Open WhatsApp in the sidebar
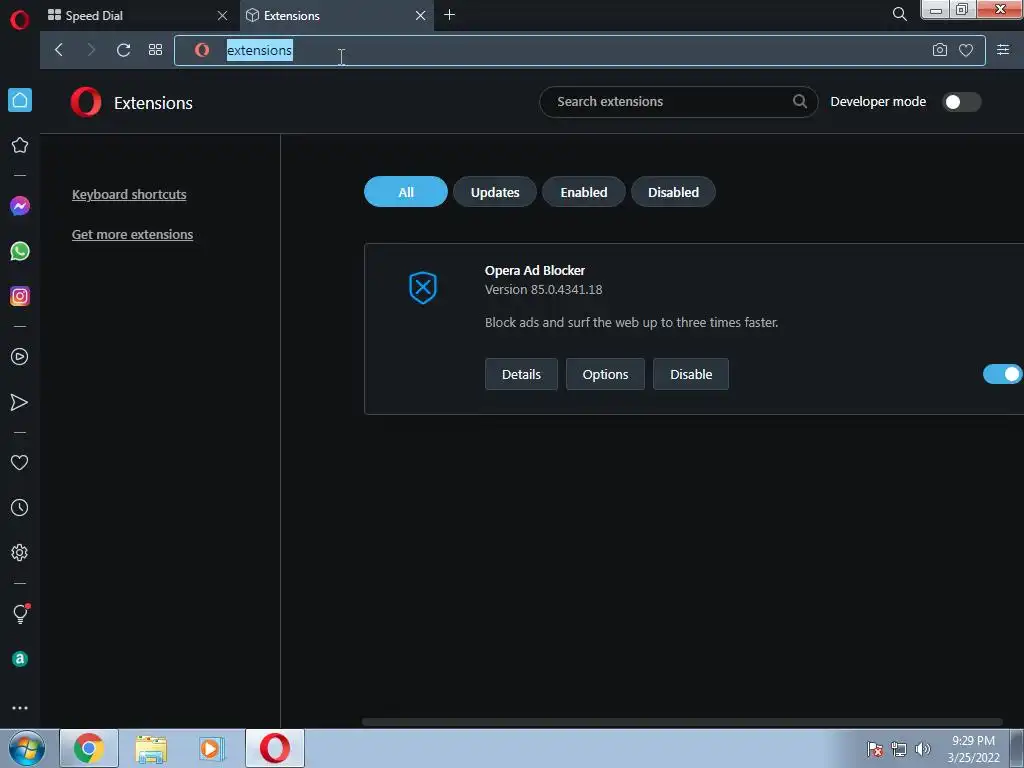 click(20, 251)
